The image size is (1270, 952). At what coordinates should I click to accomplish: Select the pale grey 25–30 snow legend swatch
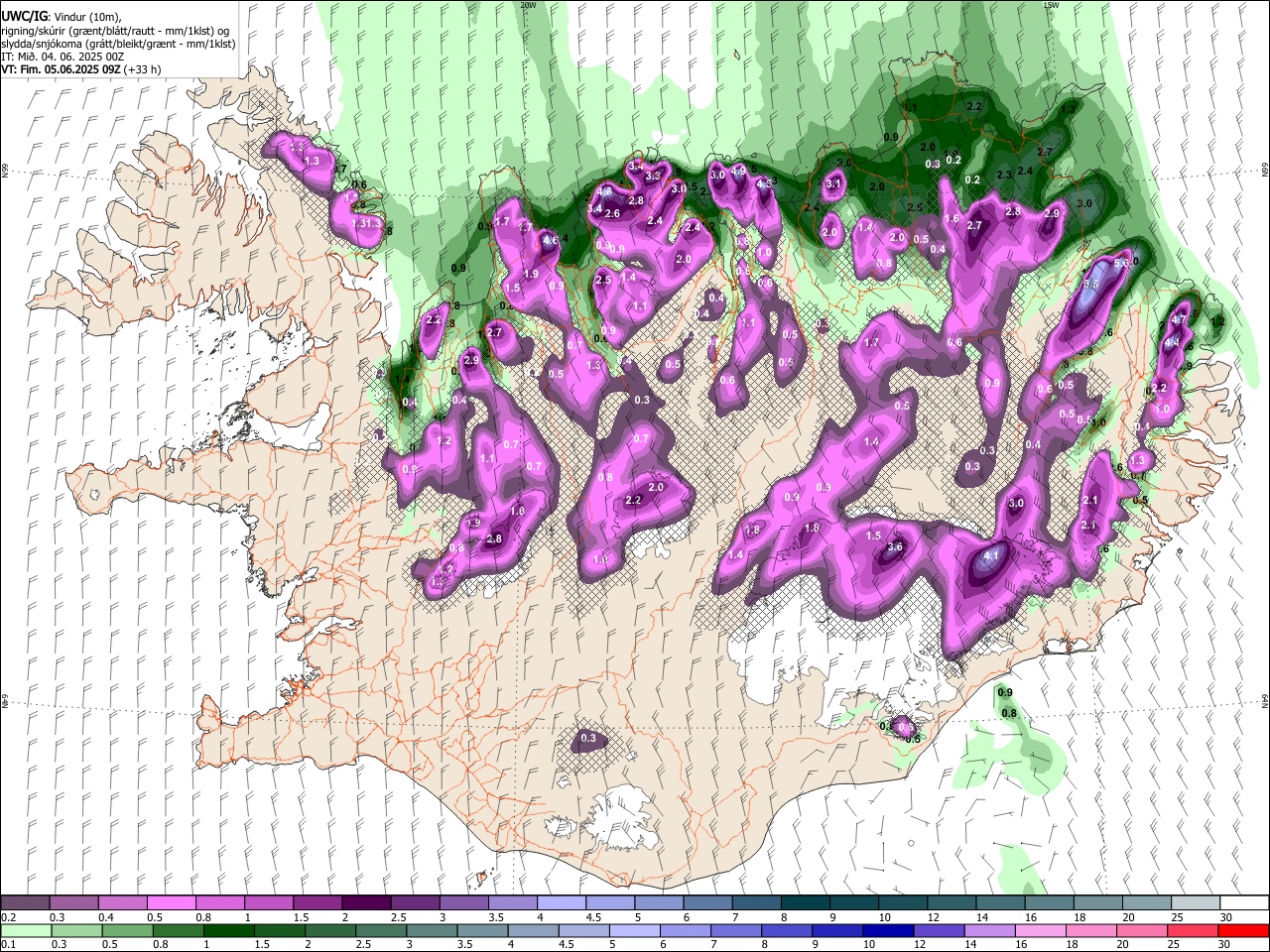pyautogui.click(x=1197, y=902)
